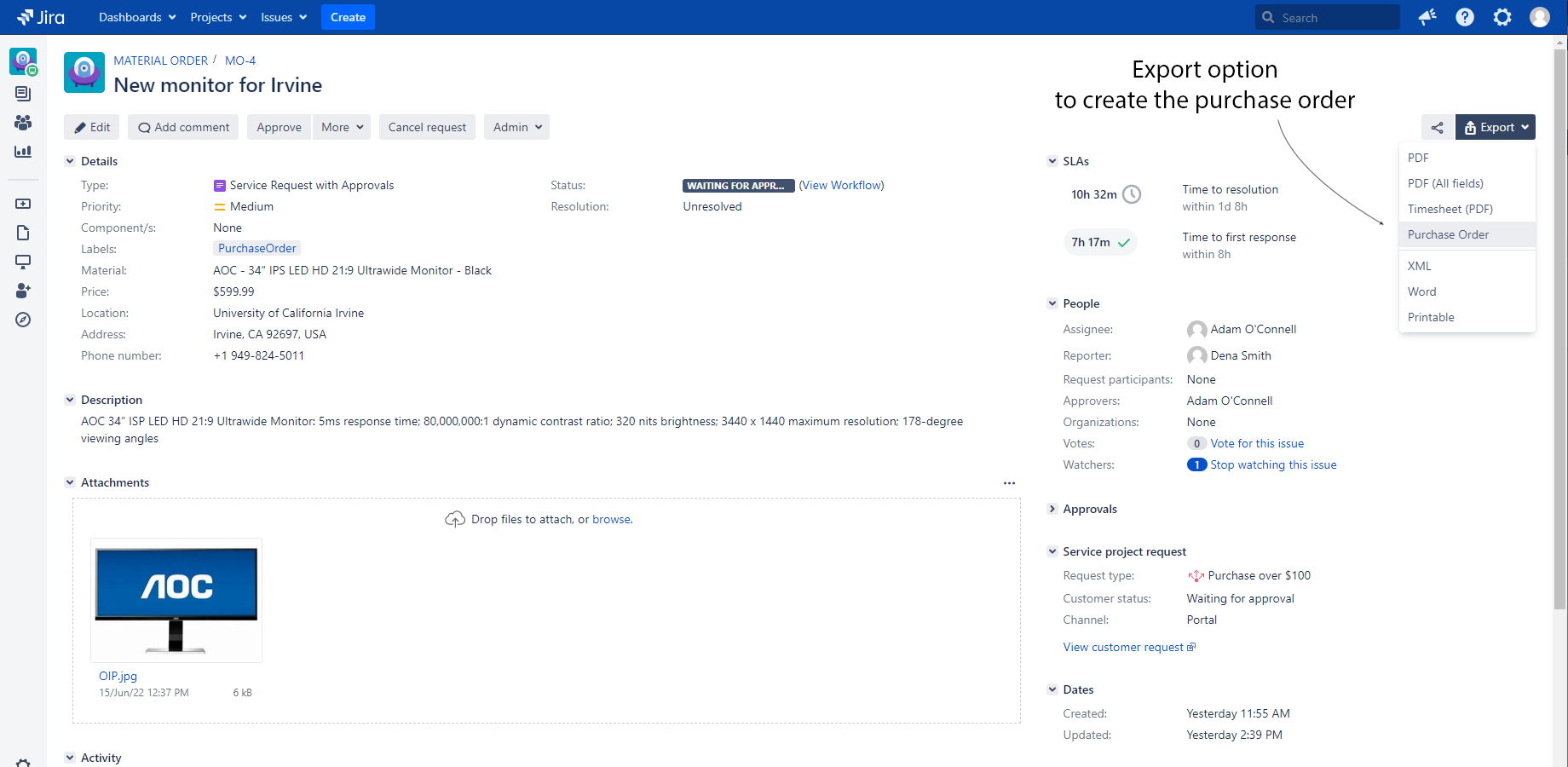Click the share issue icon
The image size is (1568, 767).
1438,127
